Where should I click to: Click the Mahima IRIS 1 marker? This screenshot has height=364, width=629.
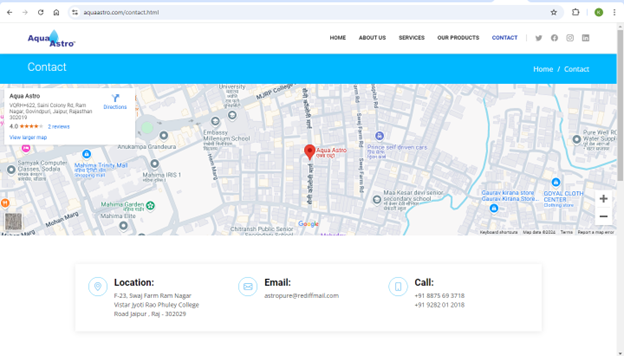154,164
